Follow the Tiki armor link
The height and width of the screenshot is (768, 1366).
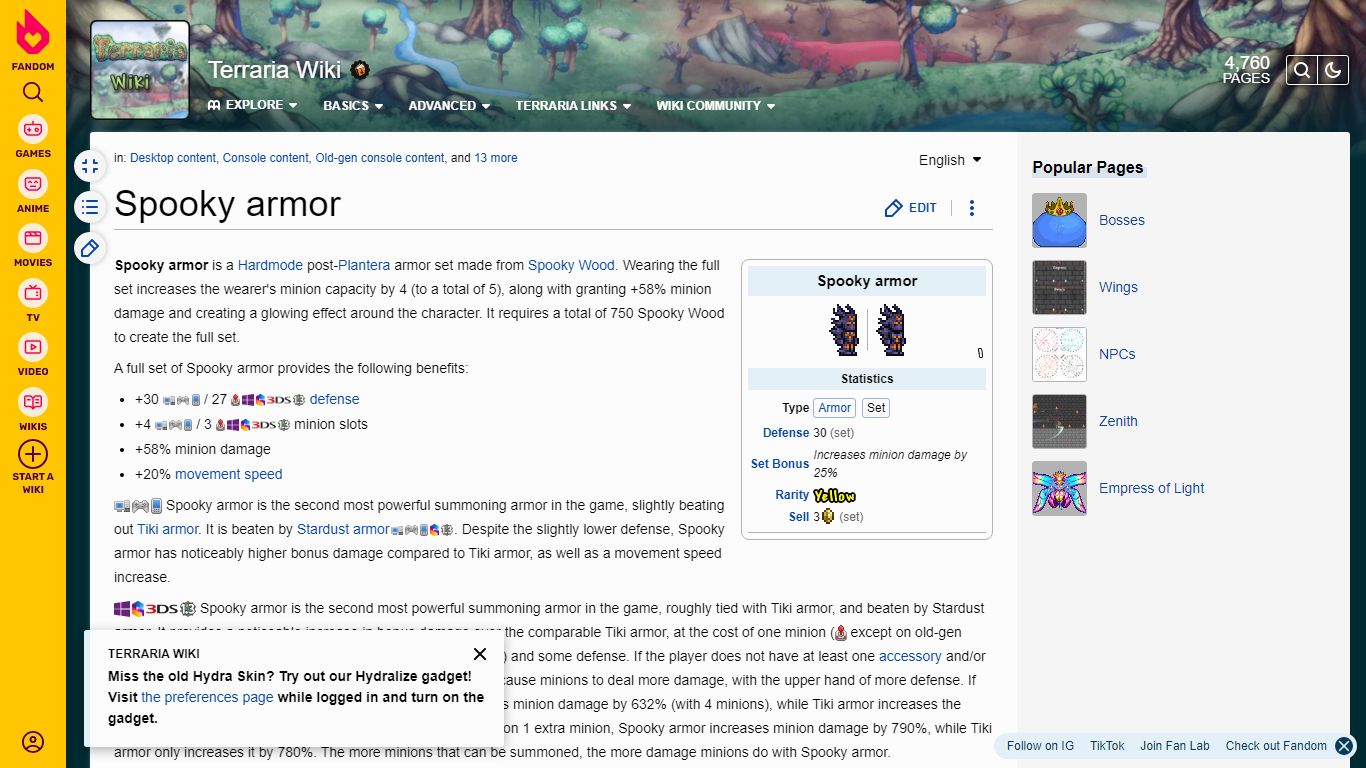point(168,529)
